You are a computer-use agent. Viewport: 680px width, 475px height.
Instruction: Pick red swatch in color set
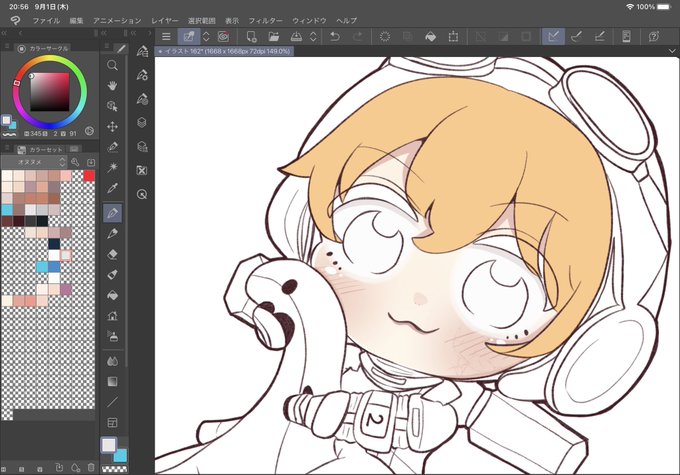tap(89, 176)
